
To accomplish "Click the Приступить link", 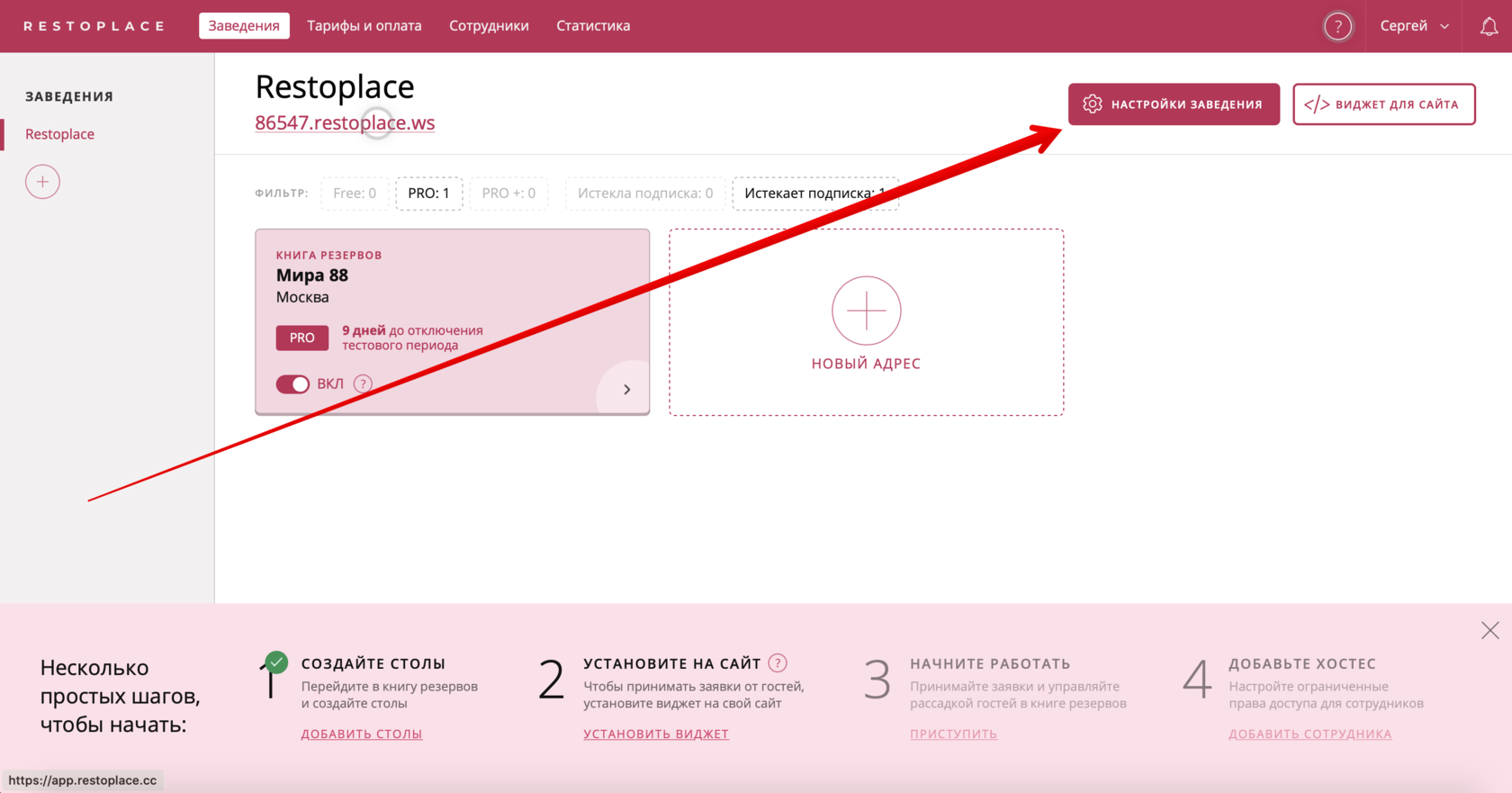I will [953, 734].
